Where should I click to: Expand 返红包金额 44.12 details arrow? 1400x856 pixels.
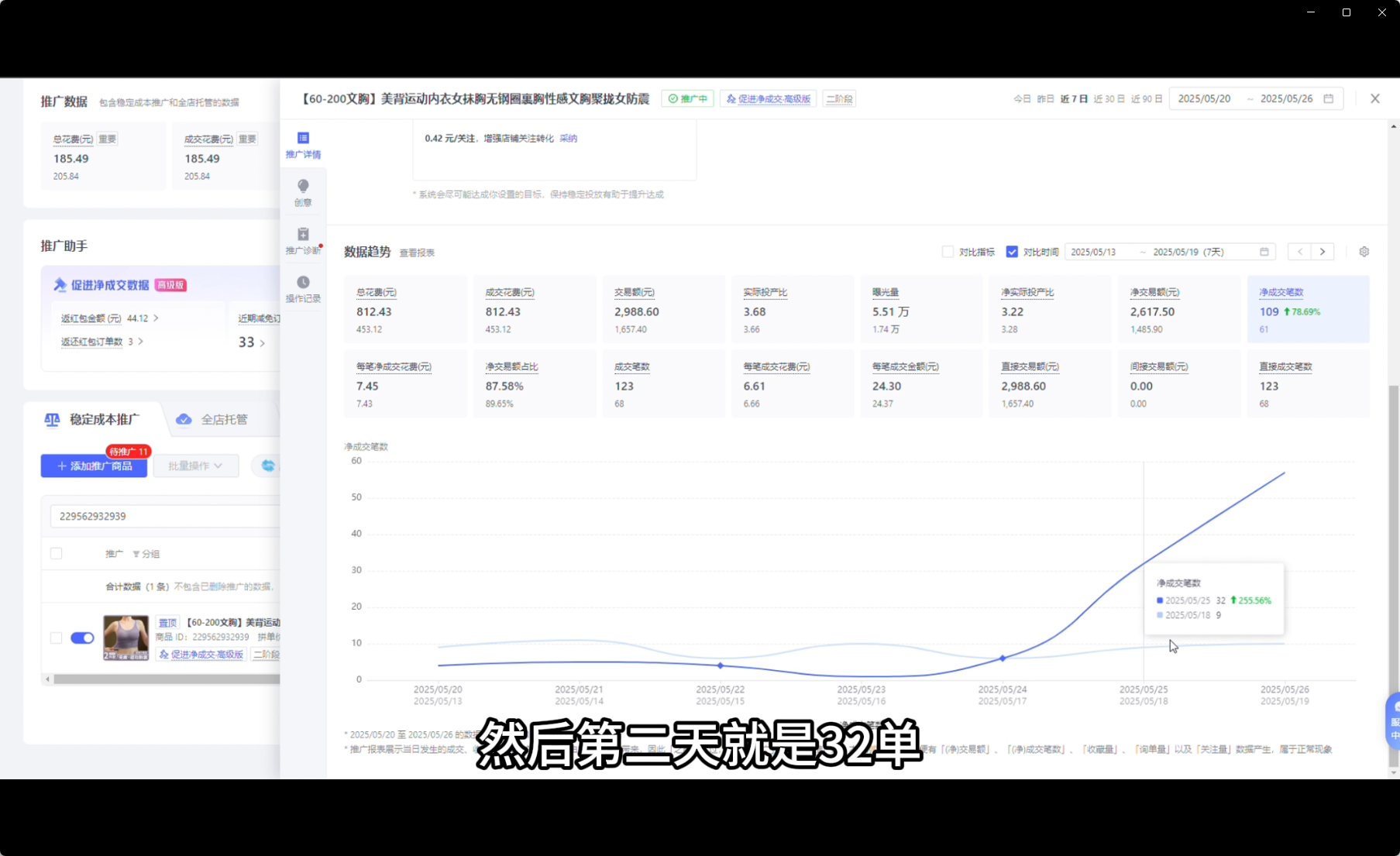pyautogui.click(x=156, y=318)
